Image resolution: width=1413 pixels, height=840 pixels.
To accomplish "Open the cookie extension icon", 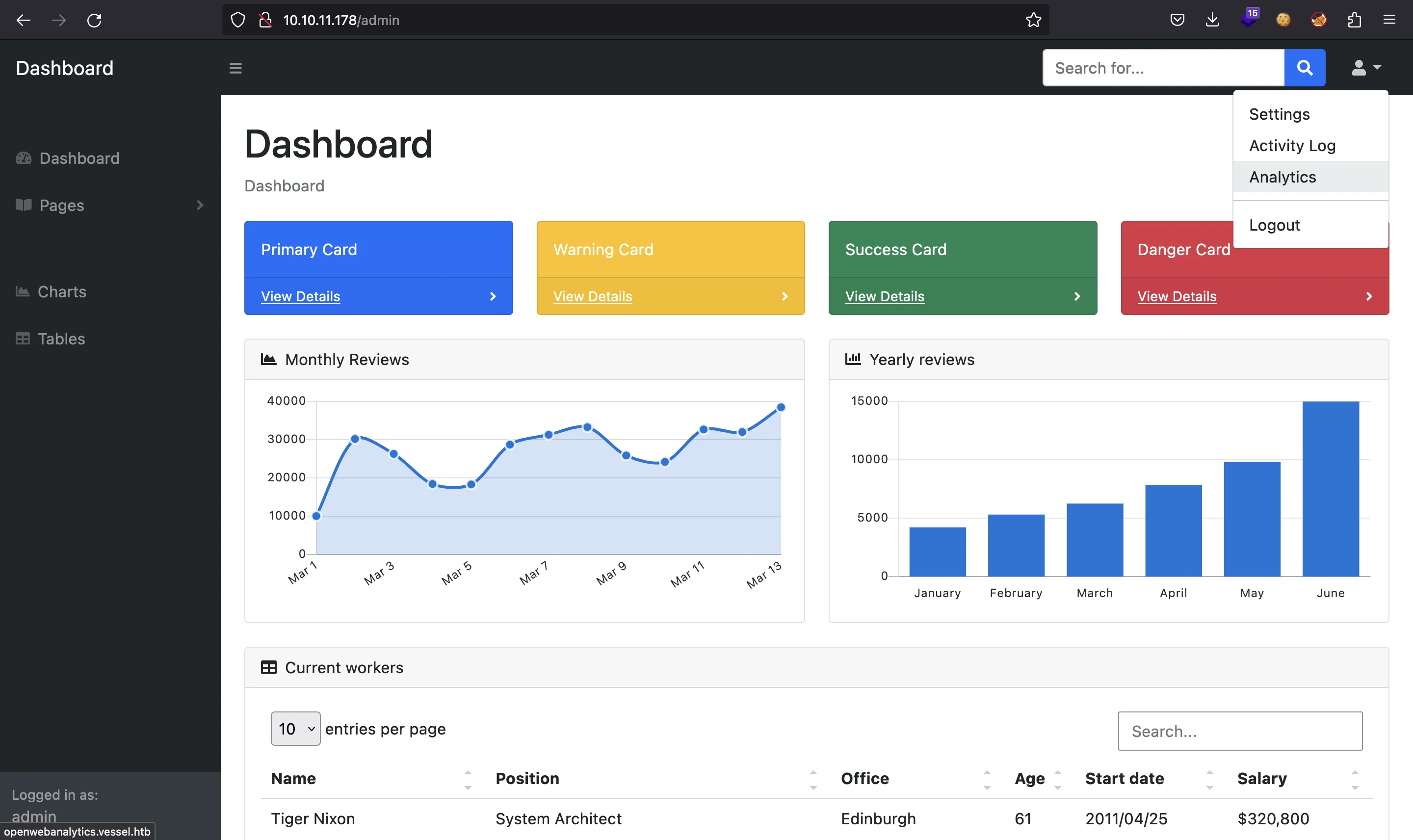I will [x=1283, y=21].
